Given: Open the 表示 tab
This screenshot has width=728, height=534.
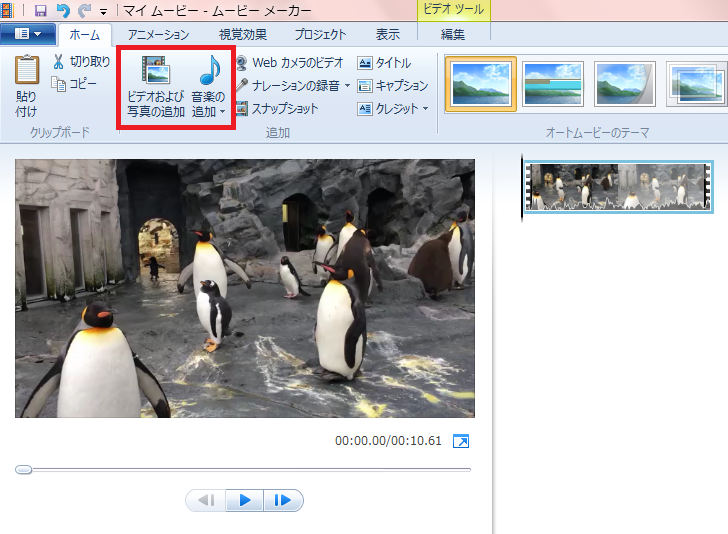Looking at the screenshot, I should pos(387,34).
